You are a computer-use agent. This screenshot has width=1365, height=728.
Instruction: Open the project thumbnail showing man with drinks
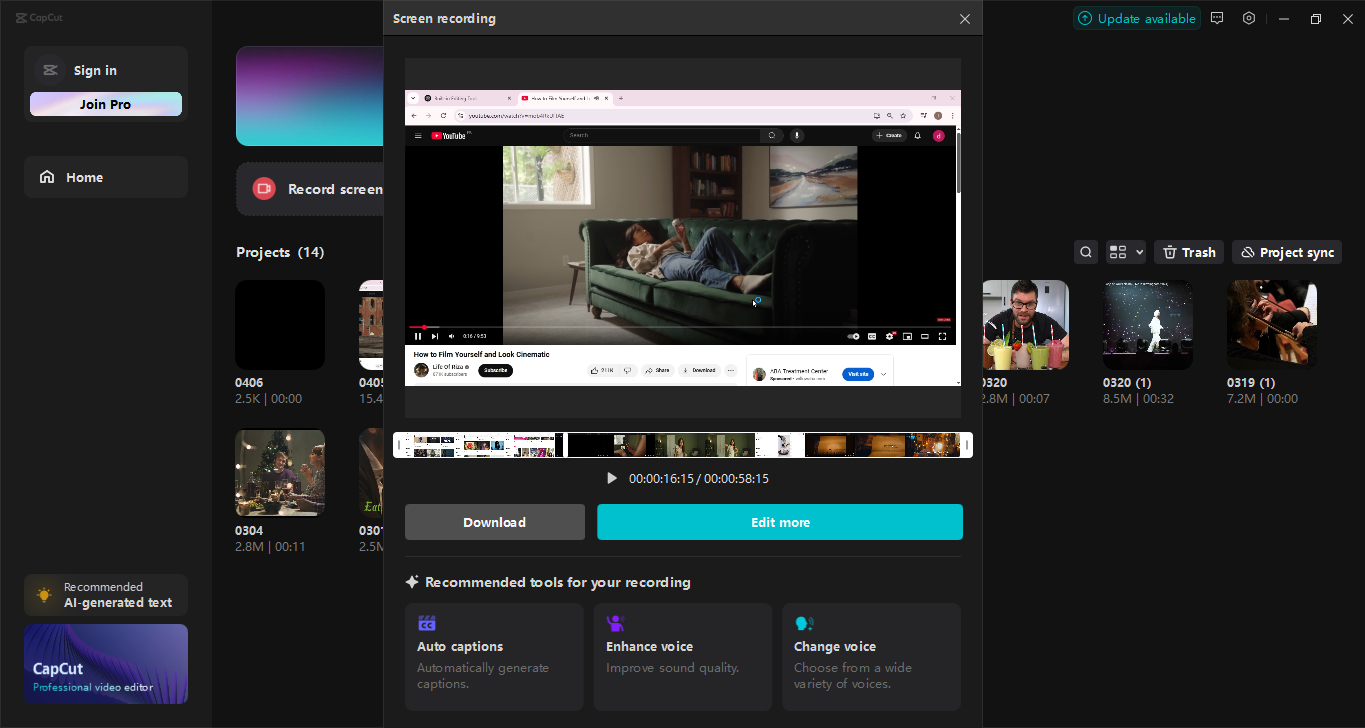1026,325
